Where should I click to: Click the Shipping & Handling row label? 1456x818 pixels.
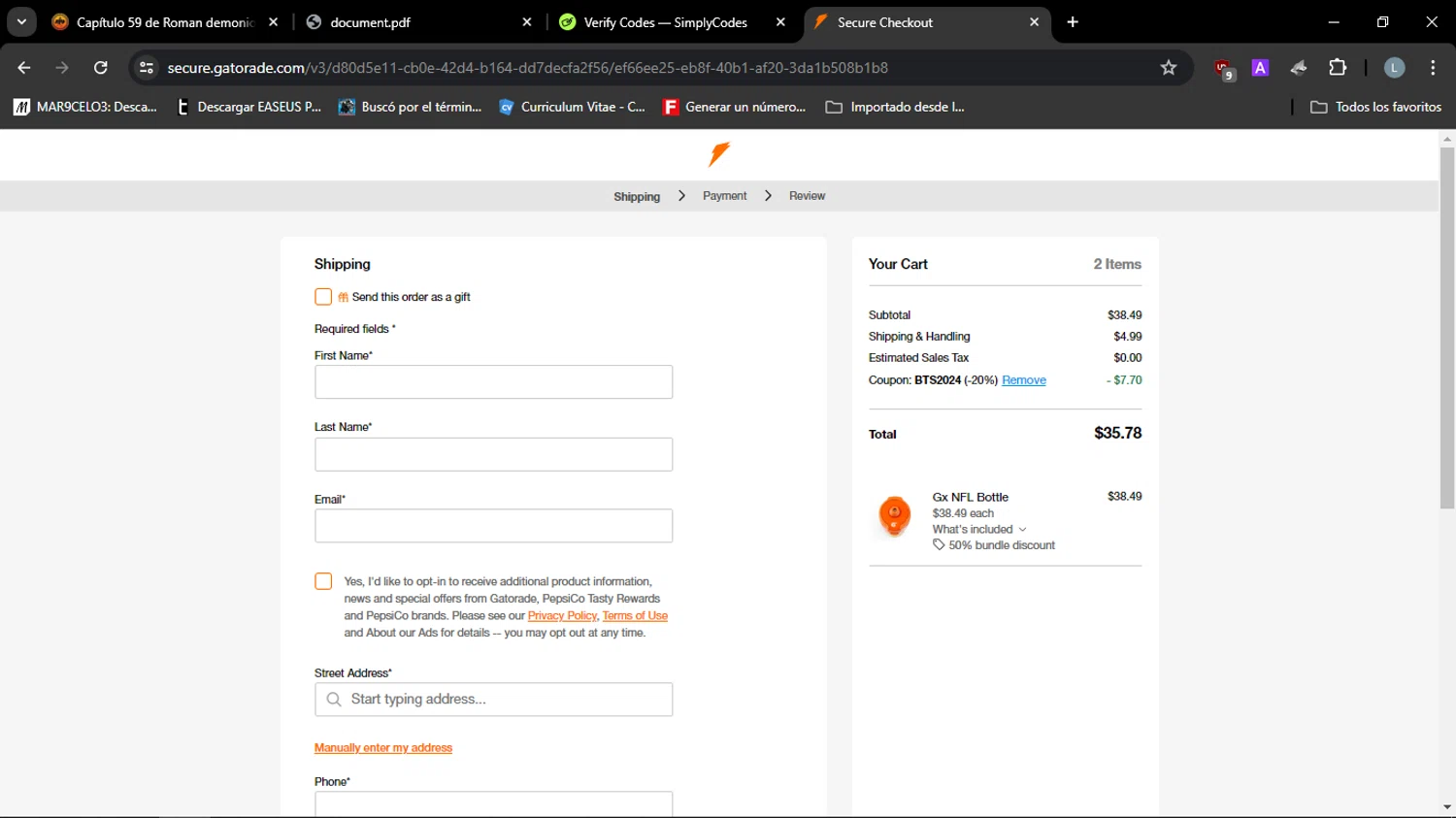[919, 337]
